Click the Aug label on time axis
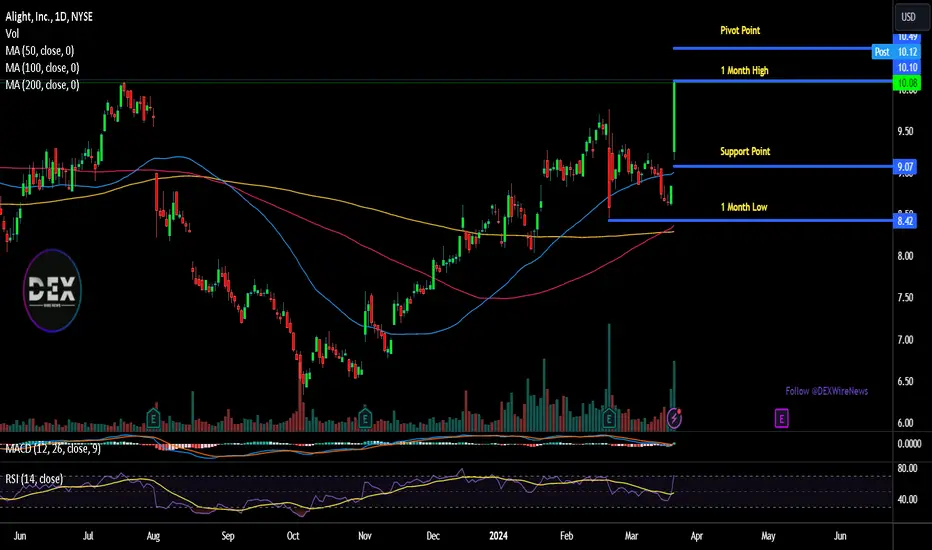 click(x=153, y=536)
